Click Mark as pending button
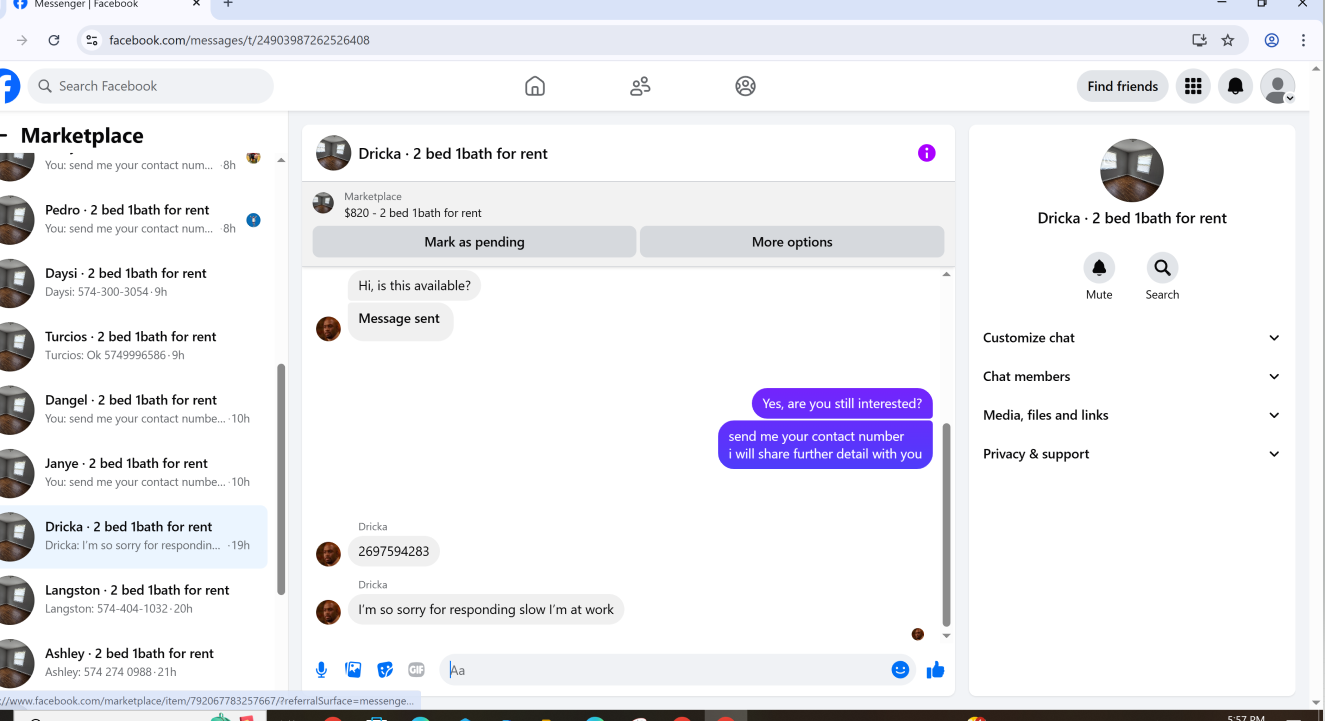This screenshot has width=1325, height=721. tap(474, 242)
